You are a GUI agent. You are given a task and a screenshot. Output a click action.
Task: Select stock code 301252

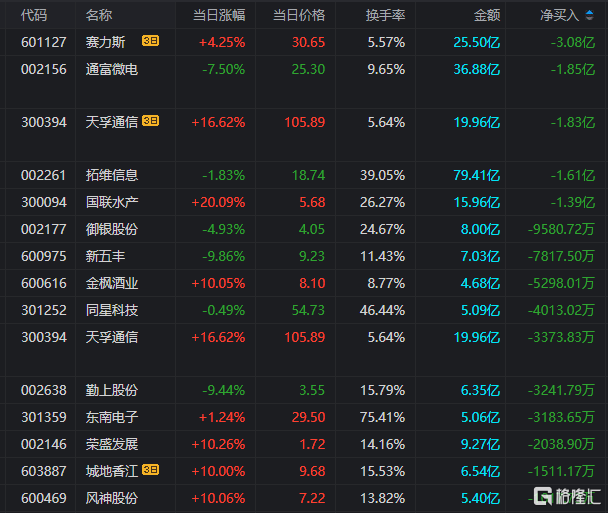[44, 310]
